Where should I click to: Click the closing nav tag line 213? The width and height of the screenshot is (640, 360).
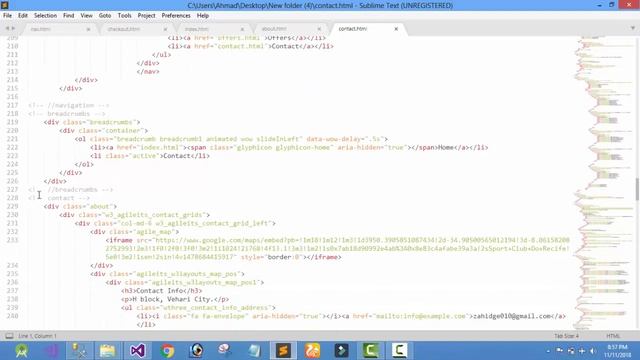[x=148, y=71]
